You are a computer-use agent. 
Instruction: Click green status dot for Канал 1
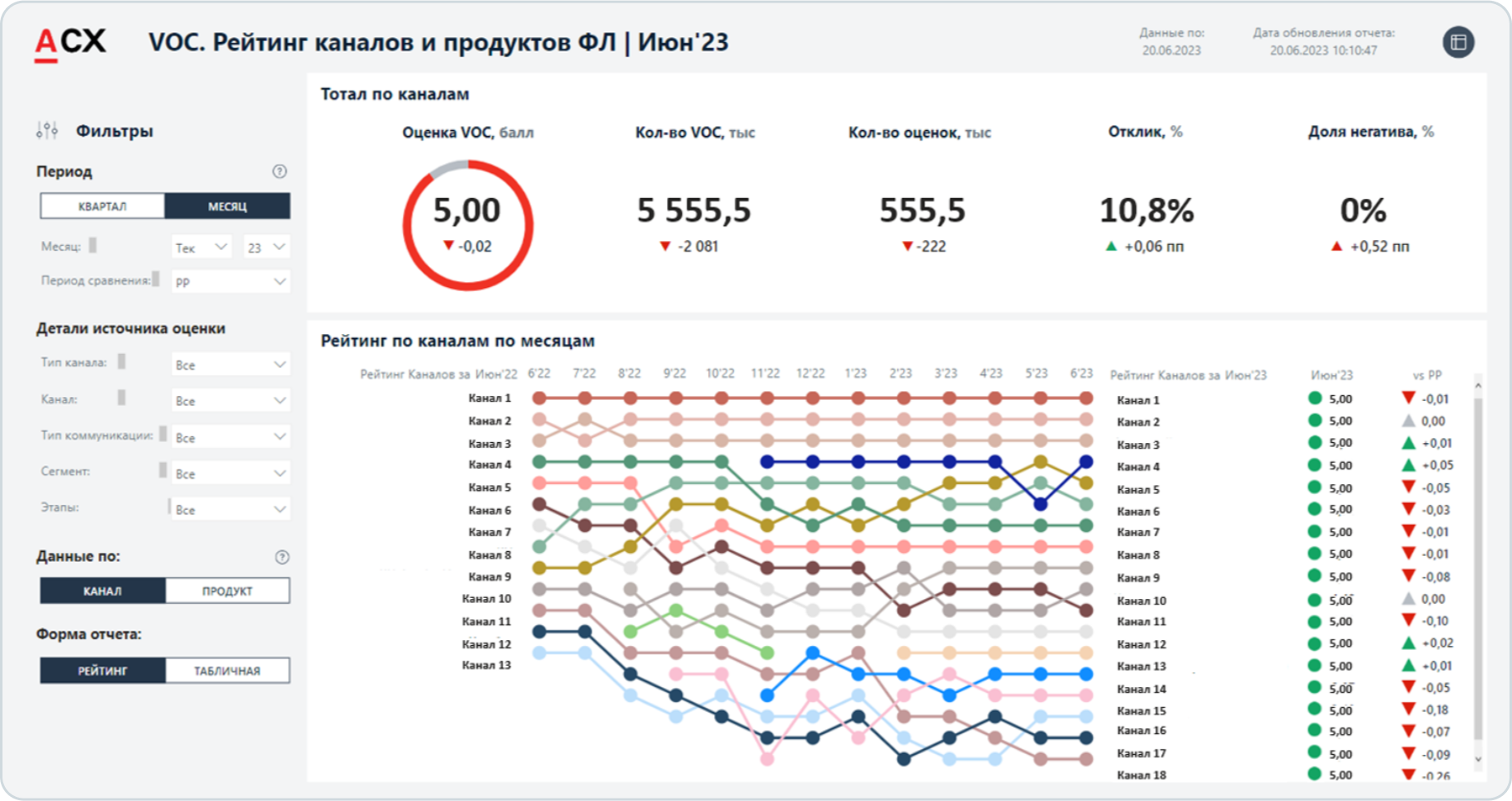tap(1316, 398)
